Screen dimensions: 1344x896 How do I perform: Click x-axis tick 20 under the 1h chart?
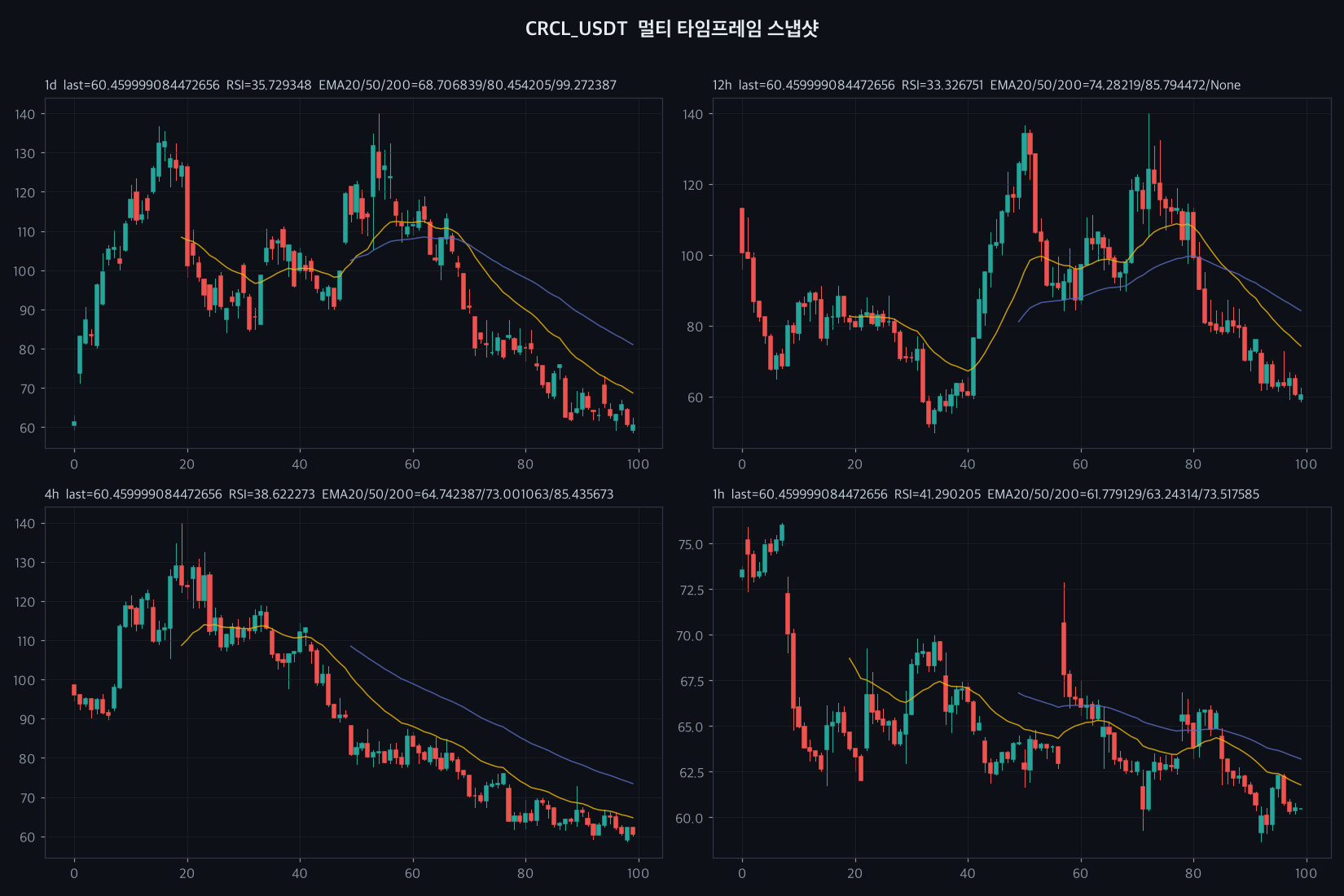tap(854, 872)
